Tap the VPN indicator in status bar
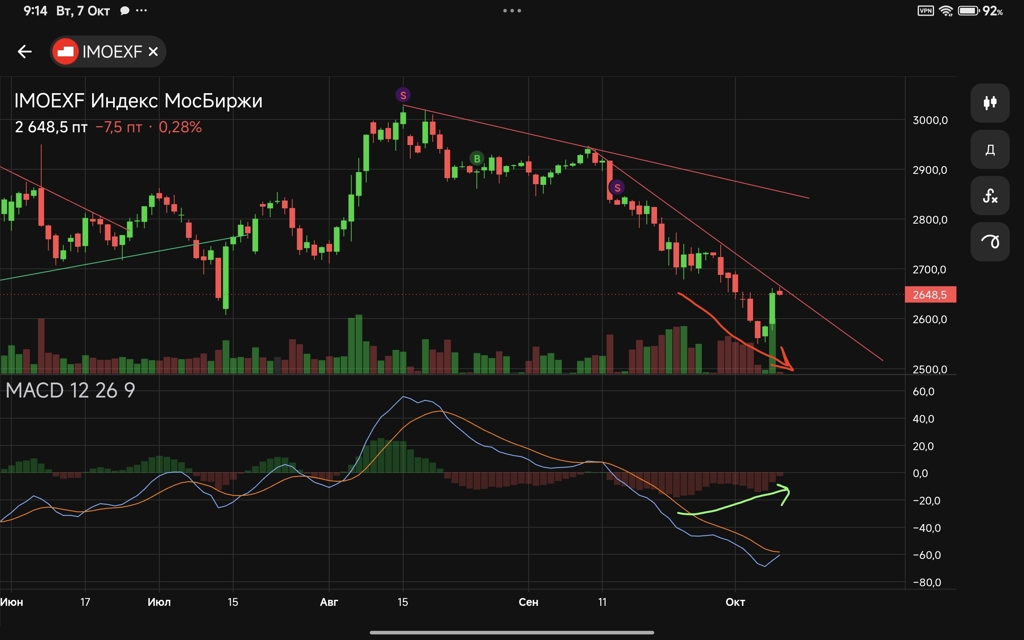The width and height of the screenshot is (1024, 640). pos(925,11)
